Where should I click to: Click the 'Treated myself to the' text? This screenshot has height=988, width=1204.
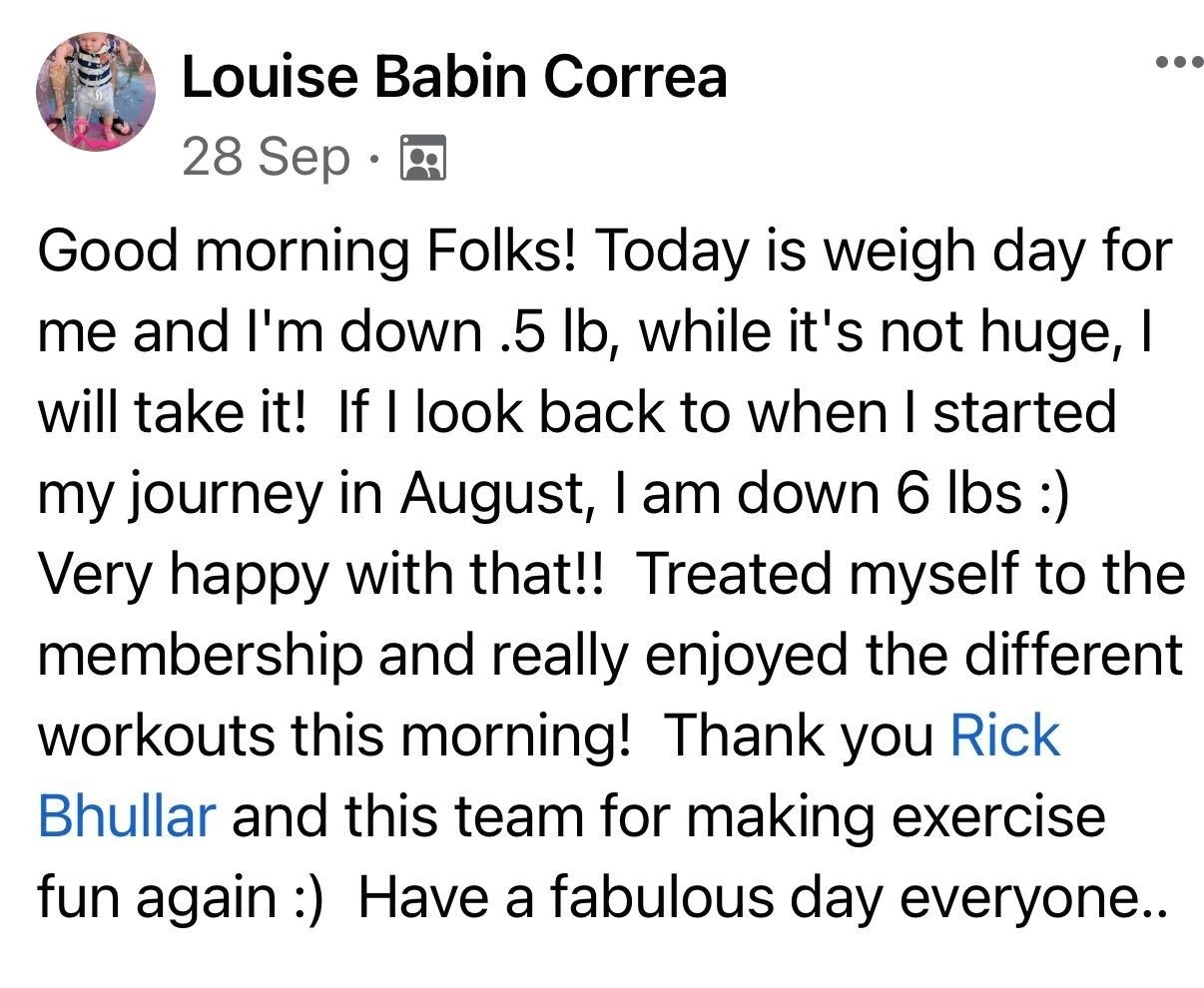coord(910,574)
